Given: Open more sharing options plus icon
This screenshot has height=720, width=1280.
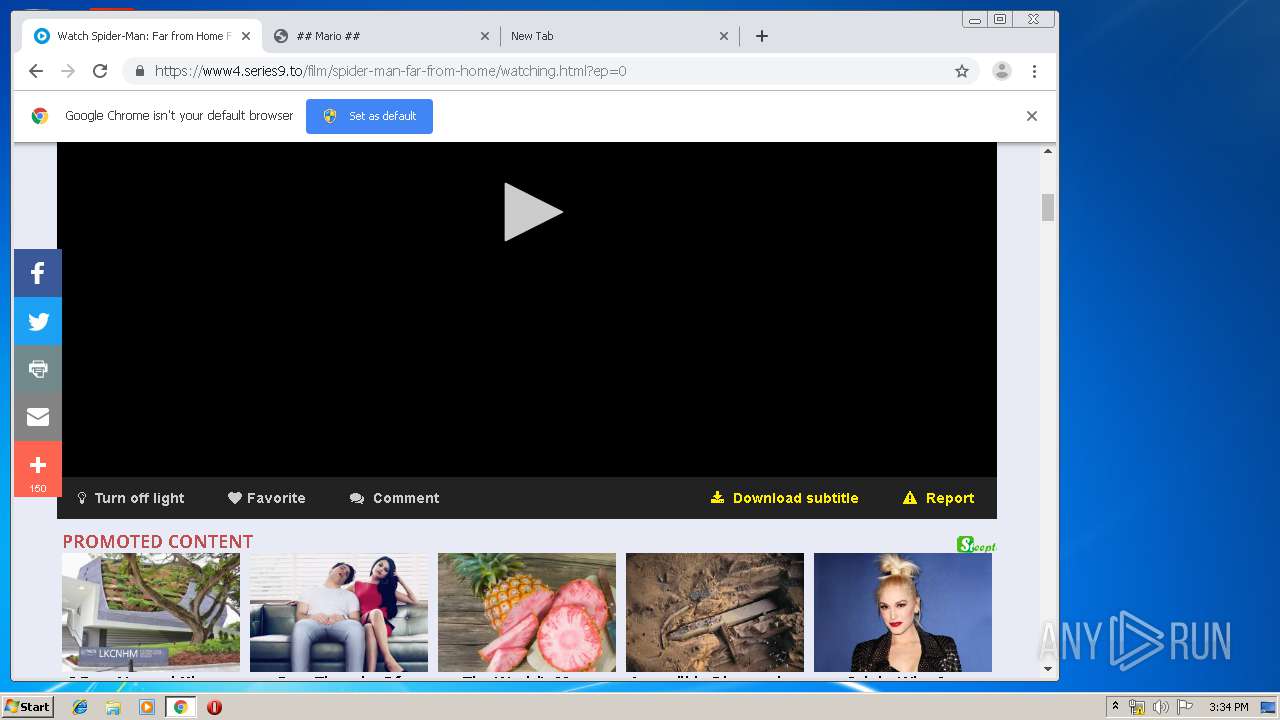Looking at the screenshot, I should point(38,469).
